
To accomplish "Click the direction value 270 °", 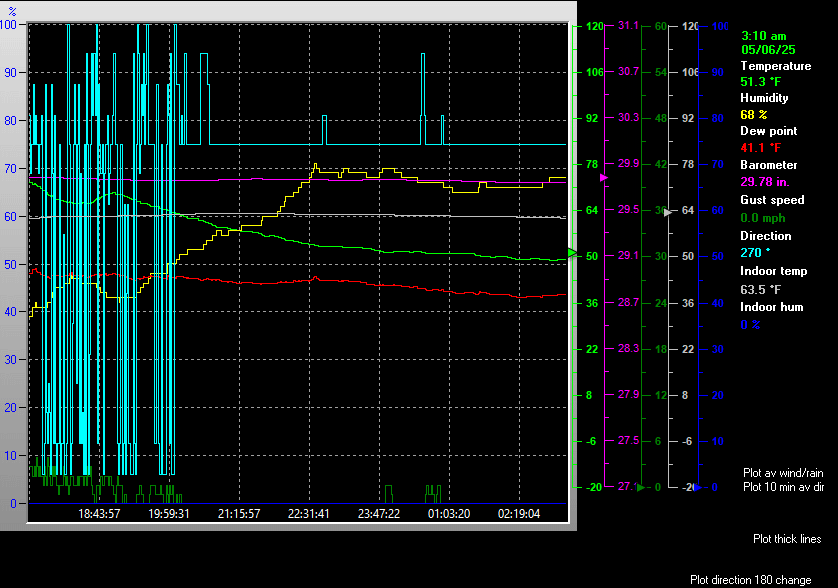I will pos(755,252).
